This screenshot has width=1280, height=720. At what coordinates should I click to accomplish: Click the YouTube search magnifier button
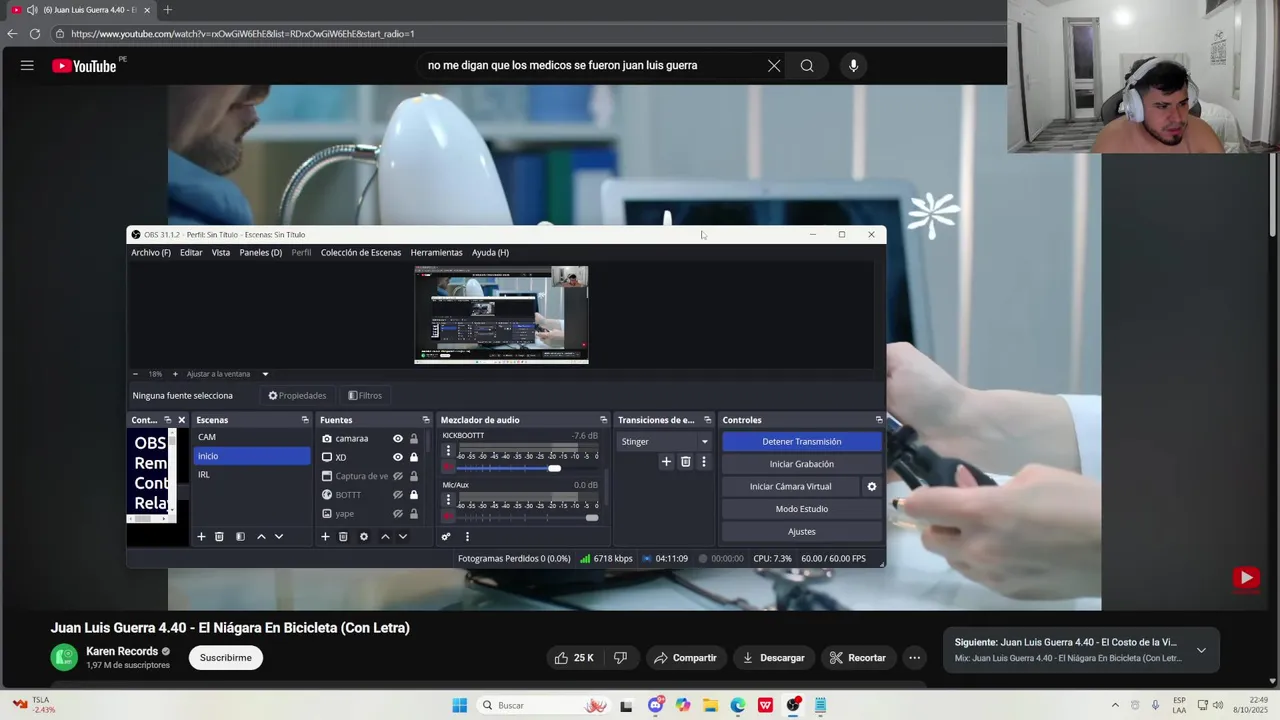(807, 66)
